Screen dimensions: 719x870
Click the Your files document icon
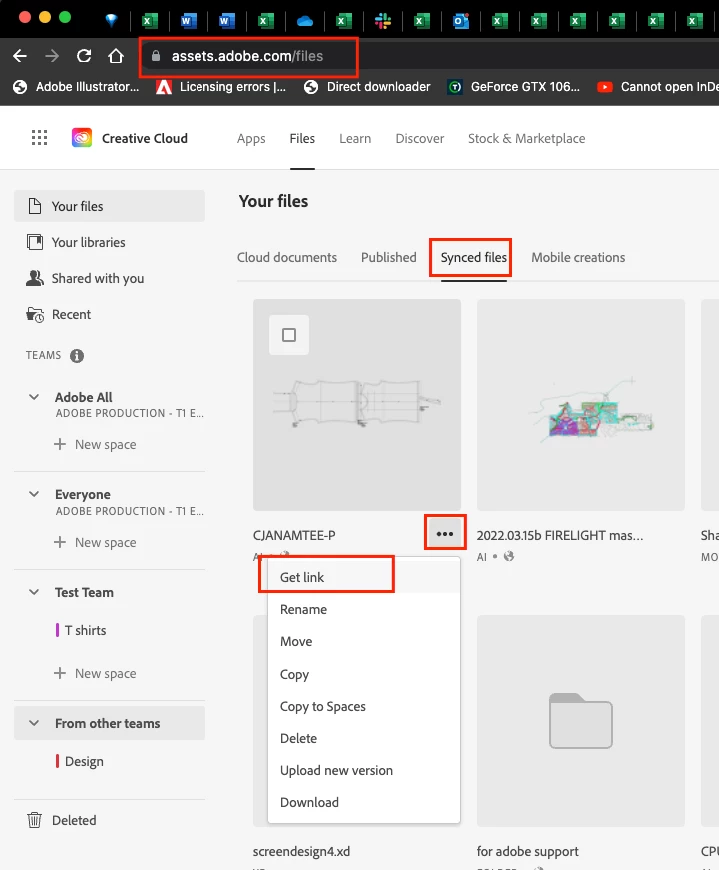[34, 206]
